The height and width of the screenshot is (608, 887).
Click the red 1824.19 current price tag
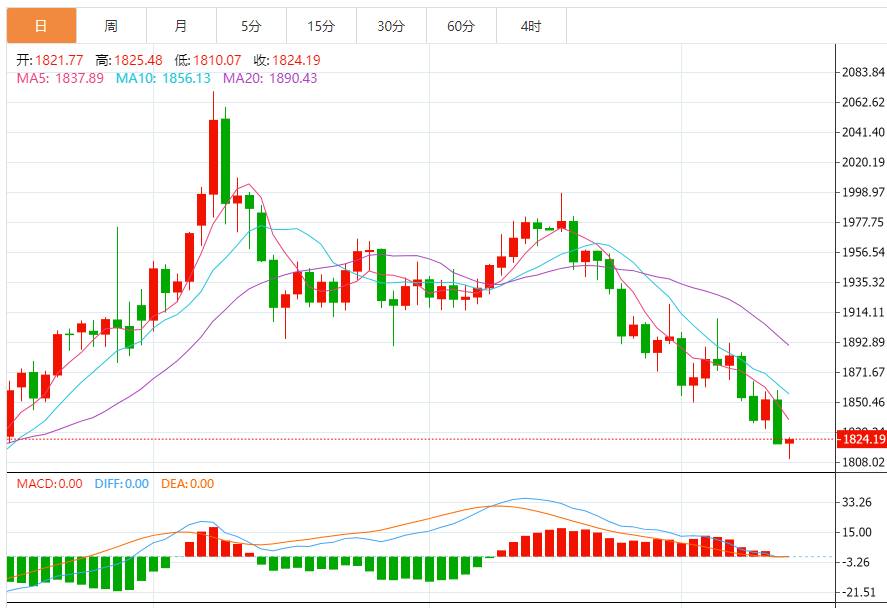(862, 439)
